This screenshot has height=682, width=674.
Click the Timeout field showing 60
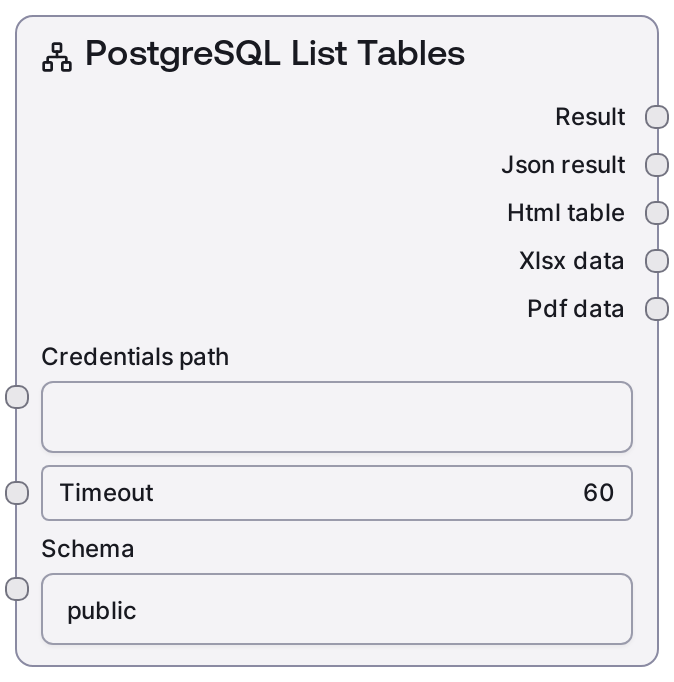tap(336, 493)
